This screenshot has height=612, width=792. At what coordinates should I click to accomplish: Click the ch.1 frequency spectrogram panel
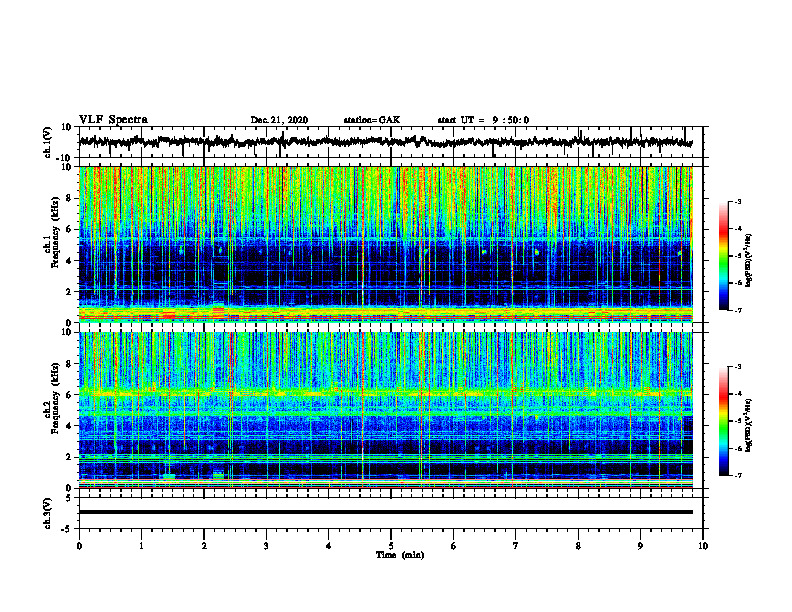(386, 244)
